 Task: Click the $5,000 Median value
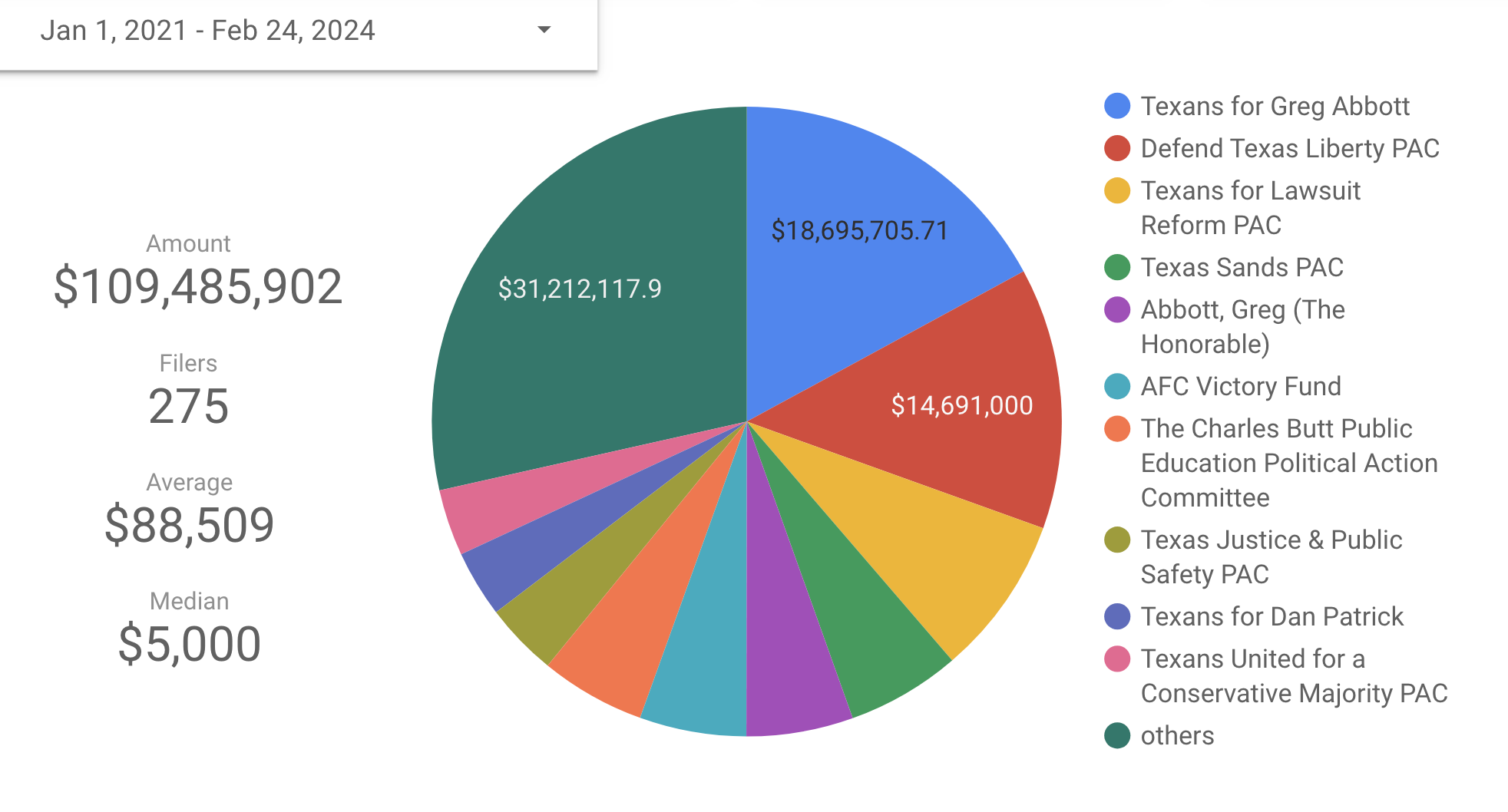click(189, 644)
